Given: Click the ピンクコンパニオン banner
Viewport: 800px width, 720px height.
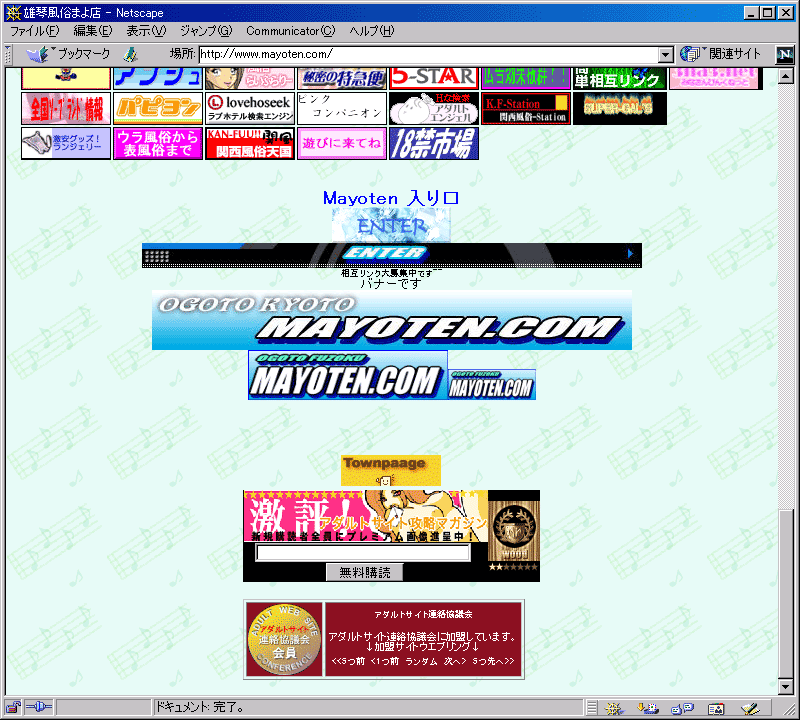Looking at the screenshot, I should point(342,108).
